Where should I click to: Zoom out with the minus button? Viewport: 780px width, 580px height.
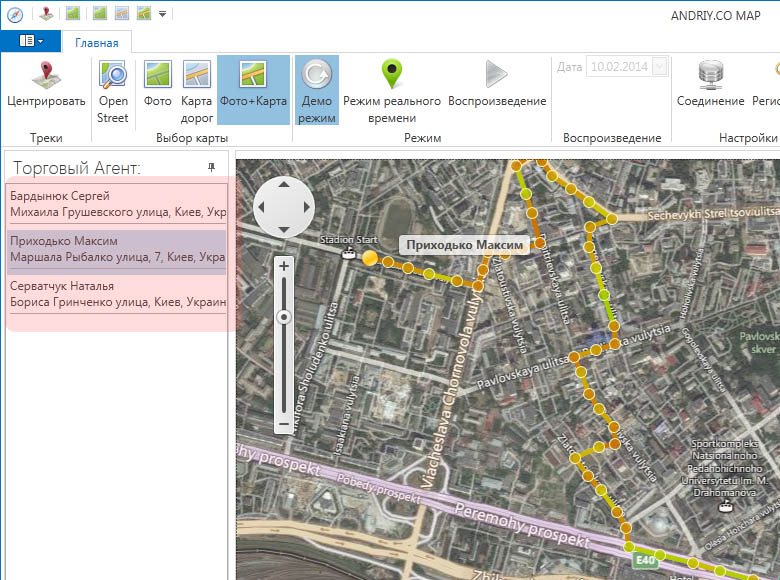pyautogui.click(x=284, y=424)
